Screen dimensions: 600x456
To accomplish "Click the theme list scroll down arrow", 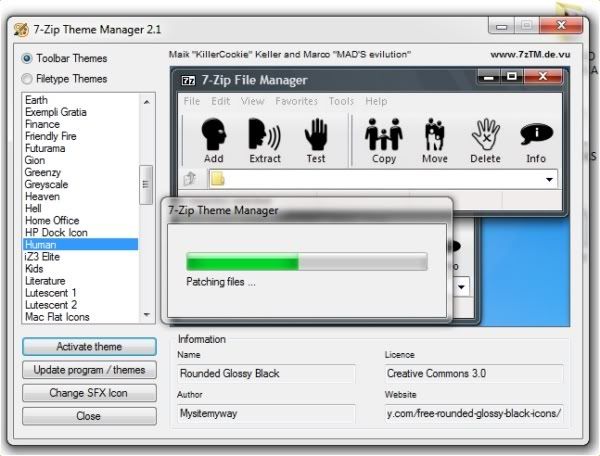I will (147, 315).
